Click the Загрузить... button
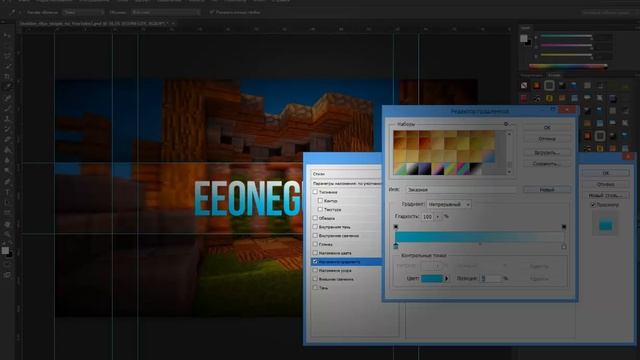The height and width of the screenshot is (360, 640). coord(547,153)
